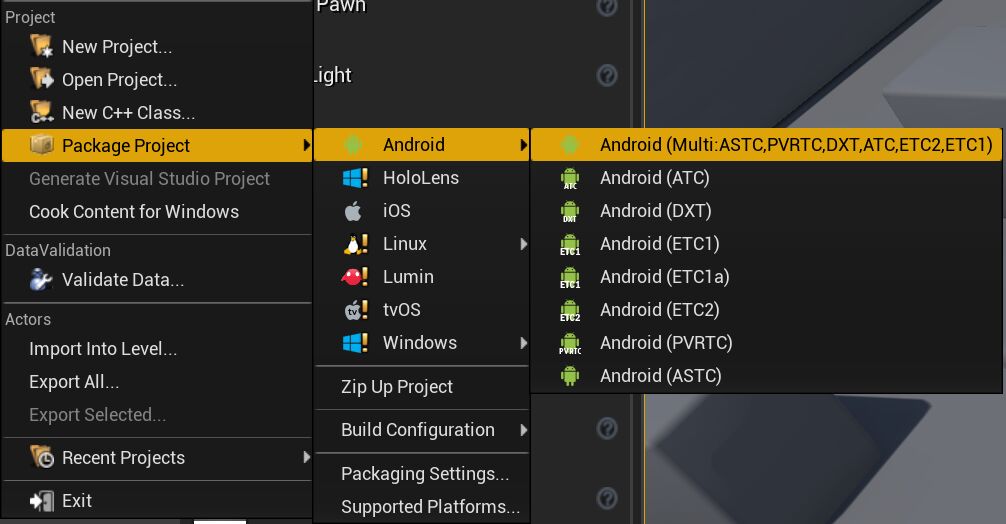
Task: Select Zip Up Project
Action: (397, 387)
